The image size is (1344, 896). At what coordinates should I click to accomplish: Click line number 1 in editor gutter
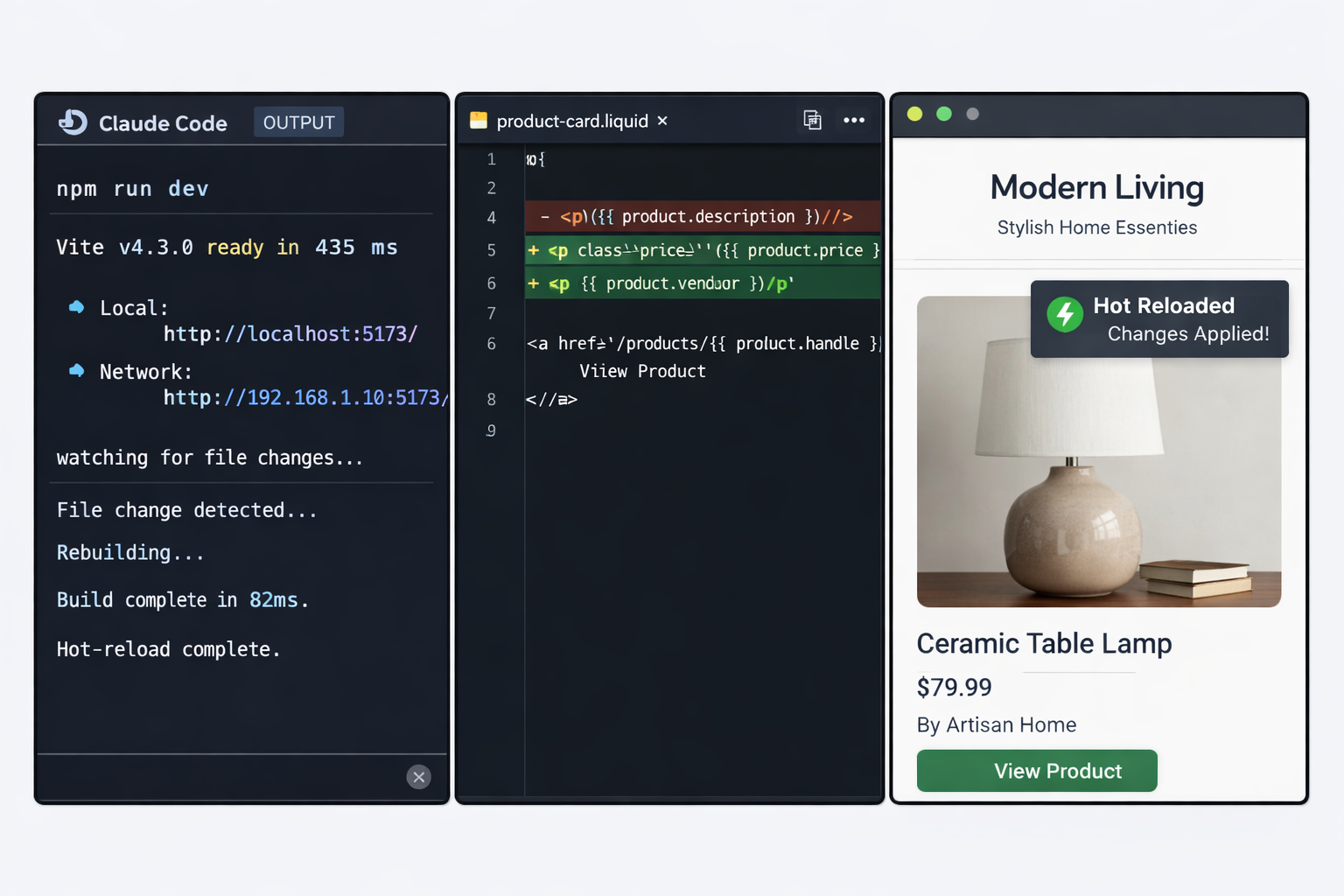(x=492, y=159)
